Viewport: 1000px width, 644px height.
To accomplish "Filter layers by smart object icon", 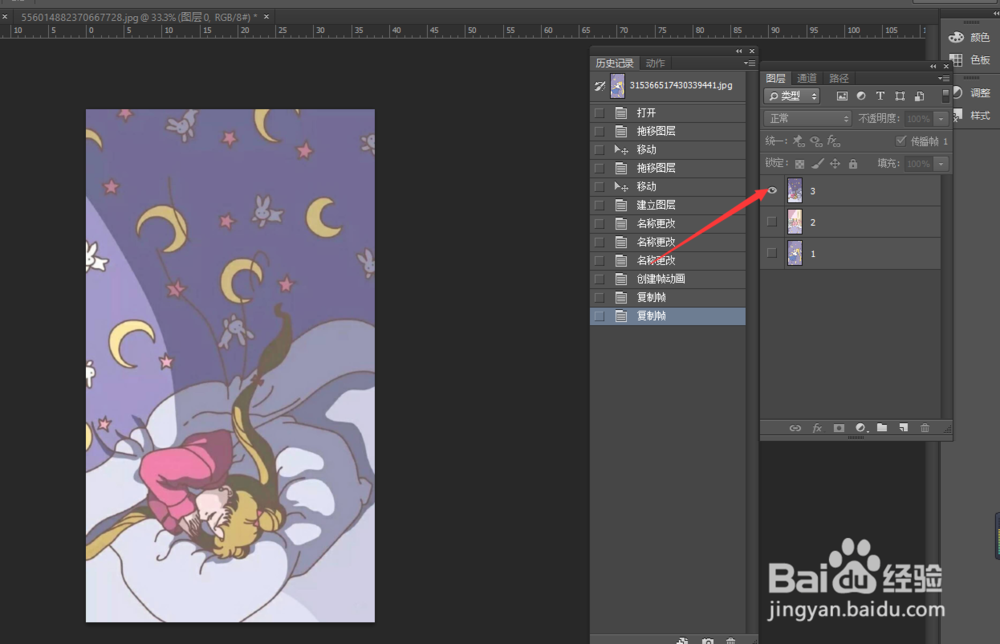I will coord(919,96).
